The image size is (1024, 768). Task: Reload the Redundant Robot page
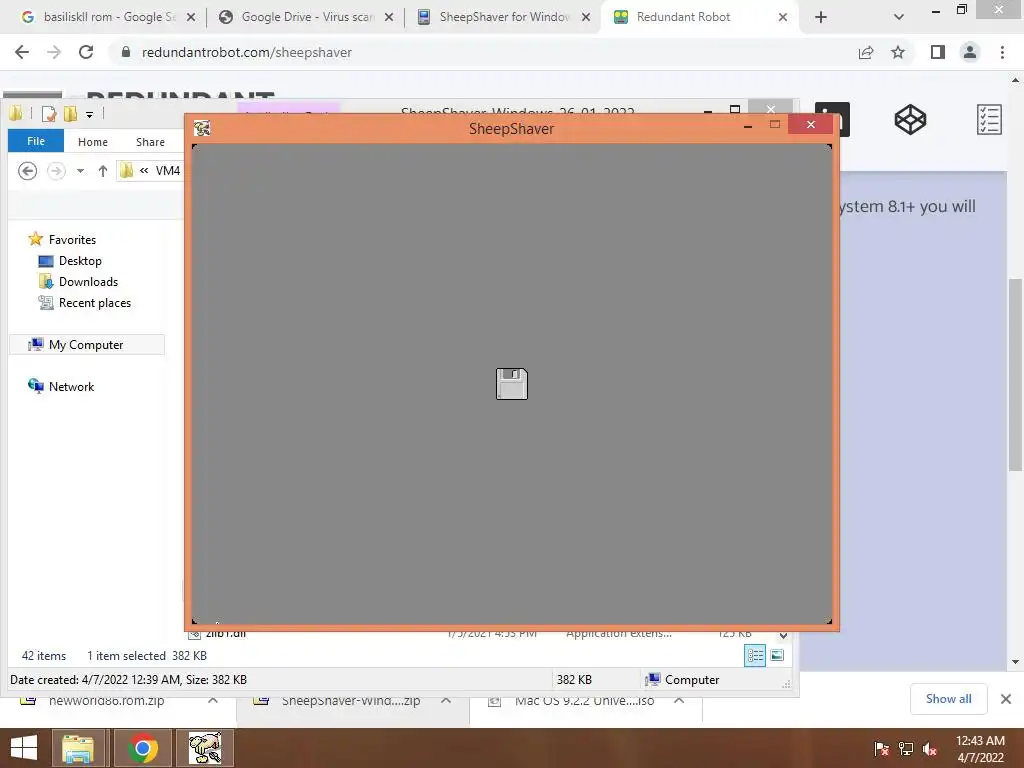[x=86, y=52]
